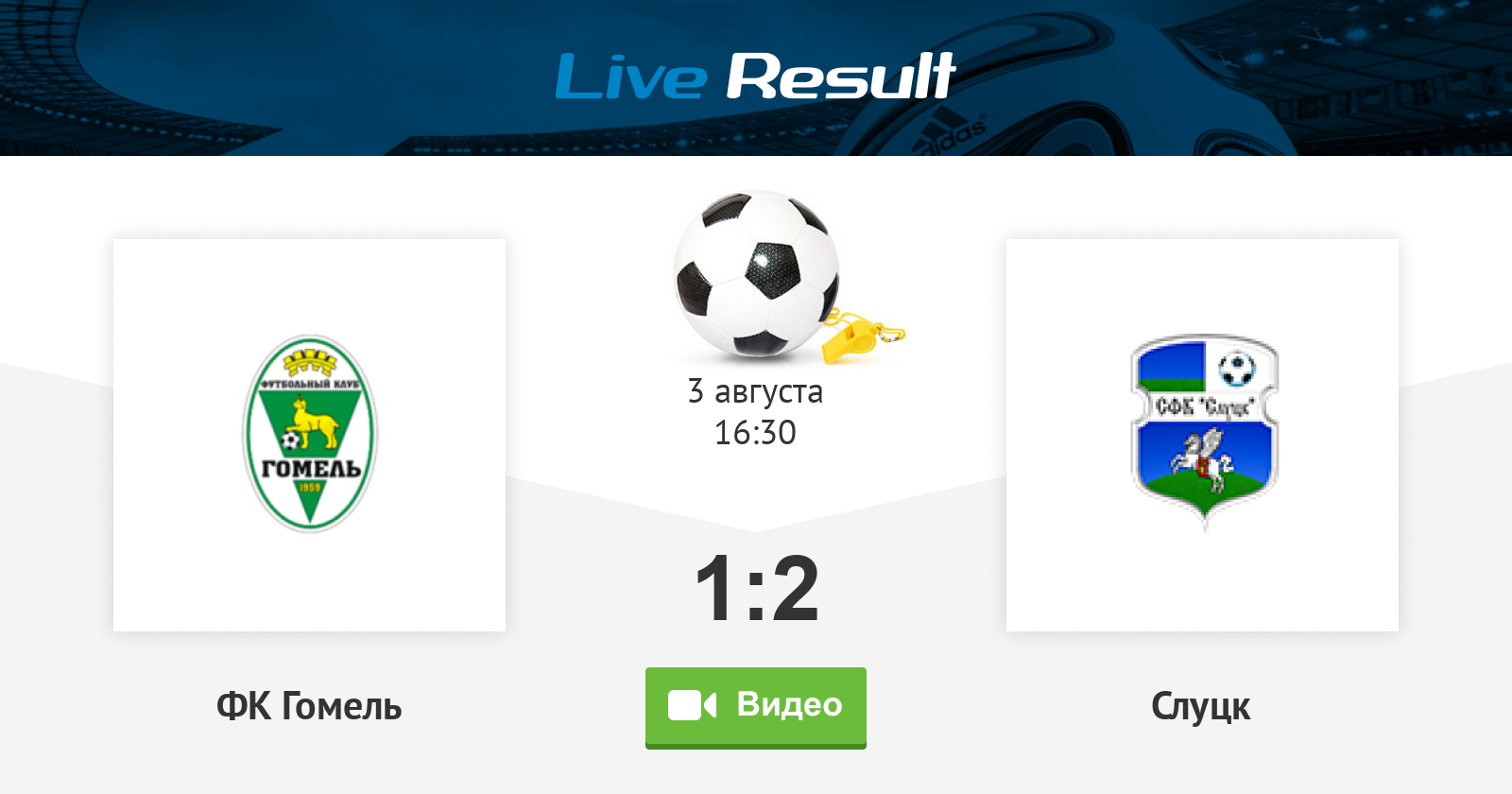Image resolution: width=1512 pixels, height=794 pixels.
Task: Click the ГОМЕЛЬ text on the crest
Action: coord(311,468)
